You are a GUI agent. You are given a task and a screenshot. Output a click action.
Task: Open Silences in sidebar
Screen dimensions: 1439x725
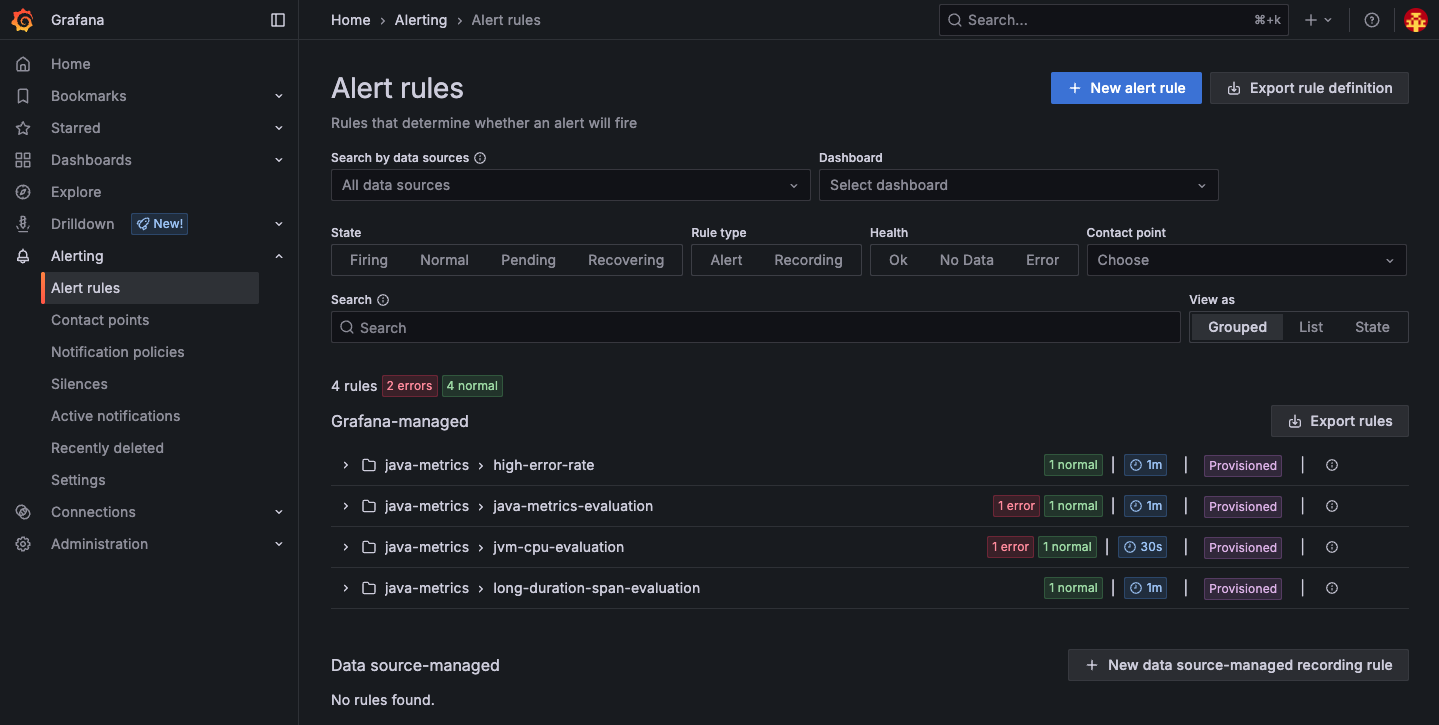point(79,384)
